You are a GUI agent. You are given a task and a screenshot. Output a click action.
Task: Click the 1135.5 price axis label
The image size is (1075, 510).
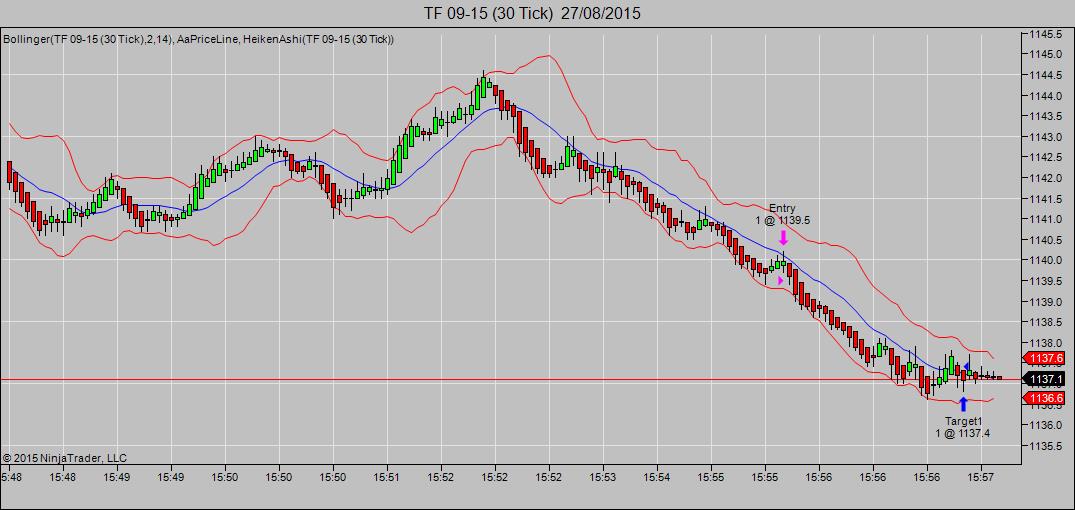click(x=1046, y=445)
